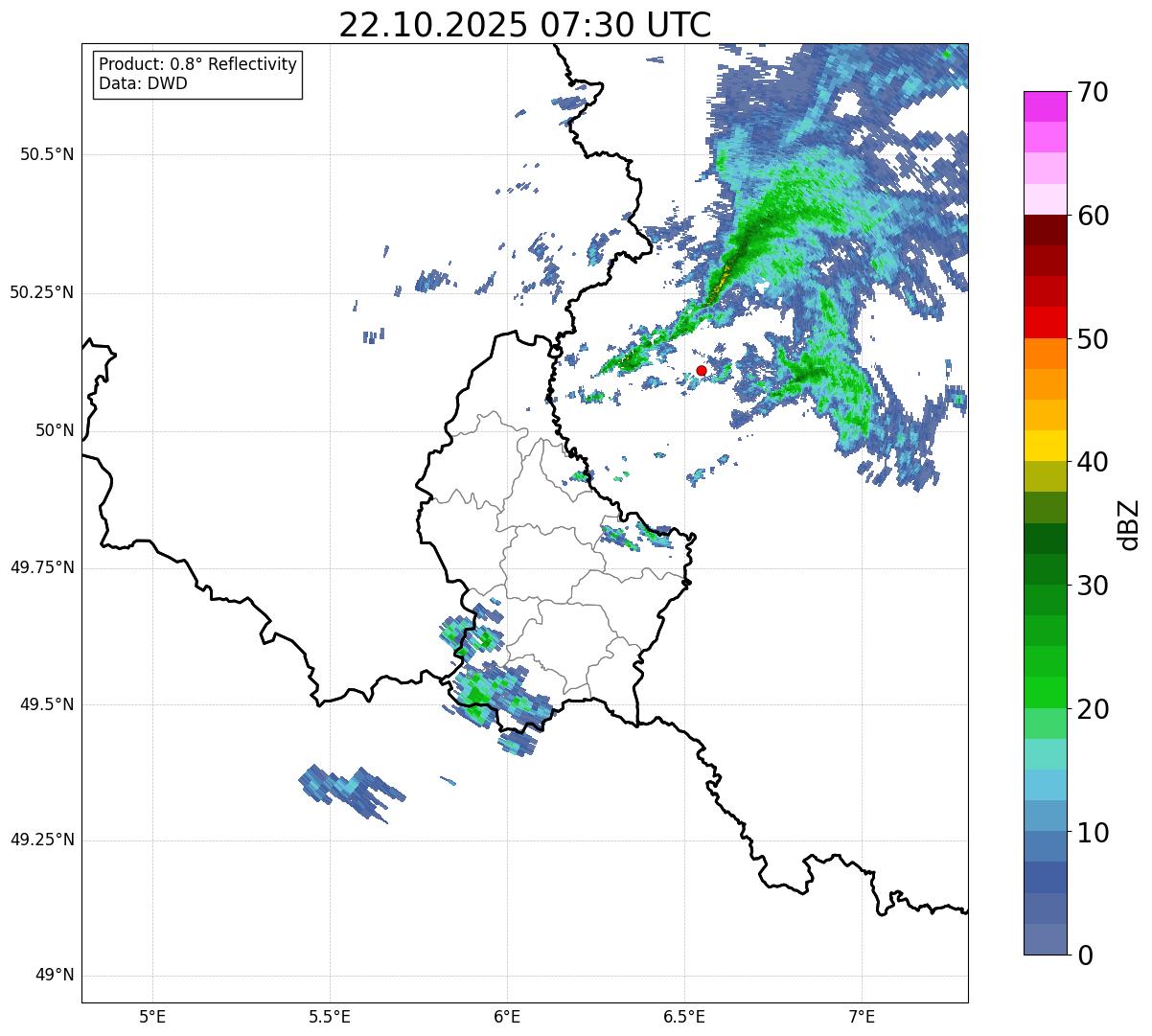Click the 50.25°N latitude label
Viewport: 1152px width, 1036px height.
pos(41,292)
